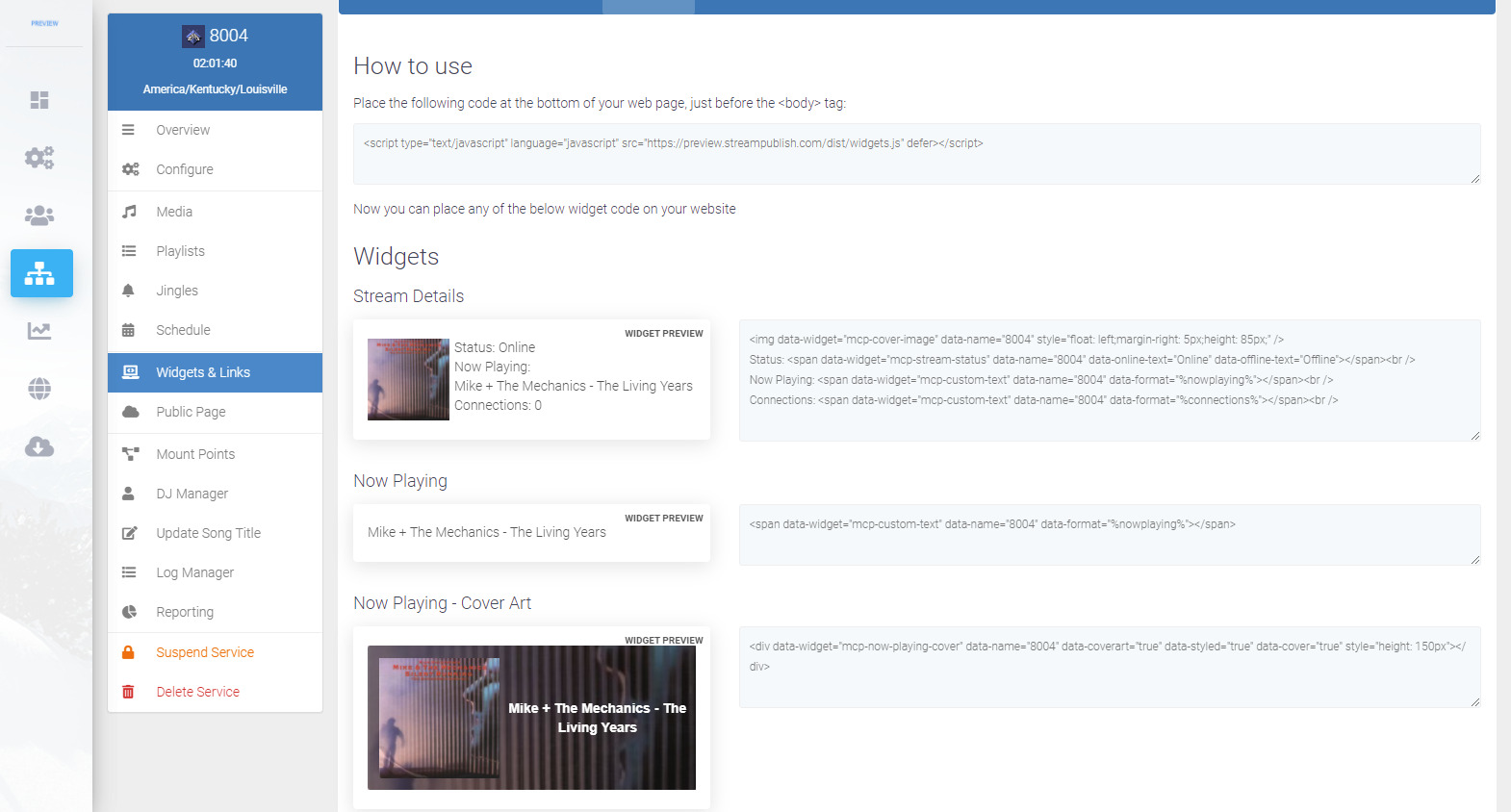The height and width of the screenshot is (812, 1511).
Task: Click the 8004 station name header
Action: 229,36
